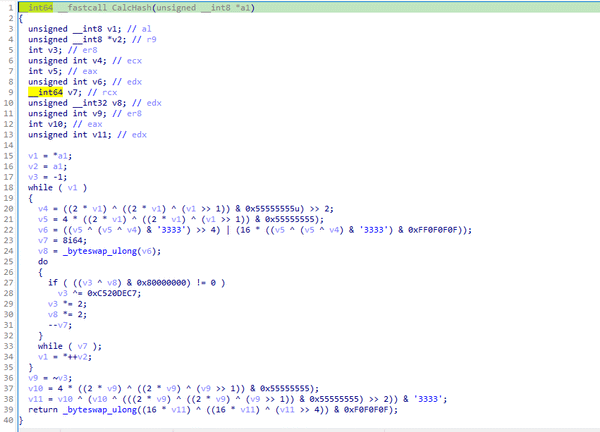Click the 0xF0F0F0F constant in the return statement
This screenshot has height=432, width=600.
click(366, 410)
